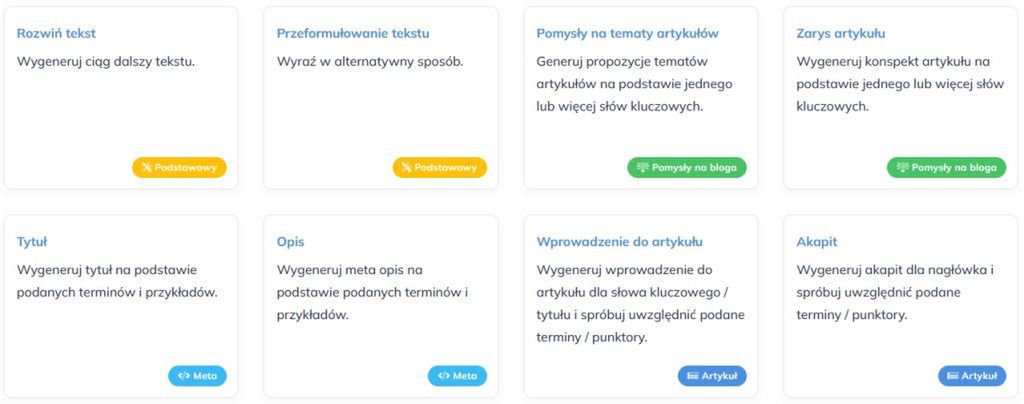Open the Przeformułowanie tekstu template
Screen dimensions: 1024x404
click(x=353, y=33)
